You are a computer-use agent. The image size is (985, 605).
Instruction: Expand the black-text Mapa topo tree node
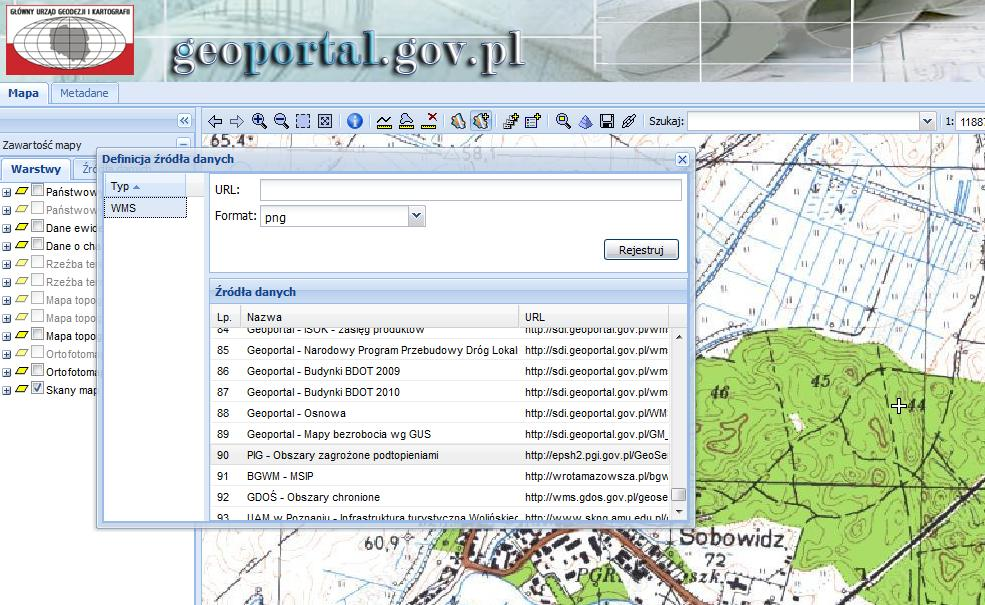tap(6, 336)
